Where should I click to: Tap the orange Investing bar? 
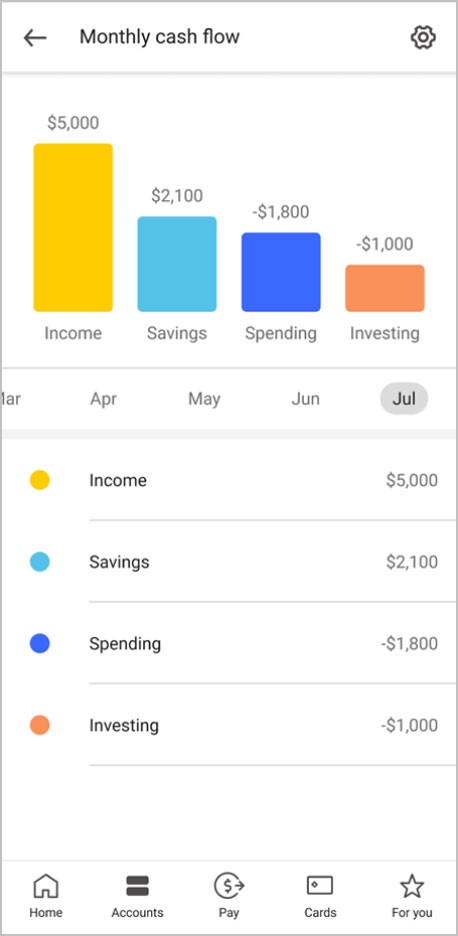(385, 288)
